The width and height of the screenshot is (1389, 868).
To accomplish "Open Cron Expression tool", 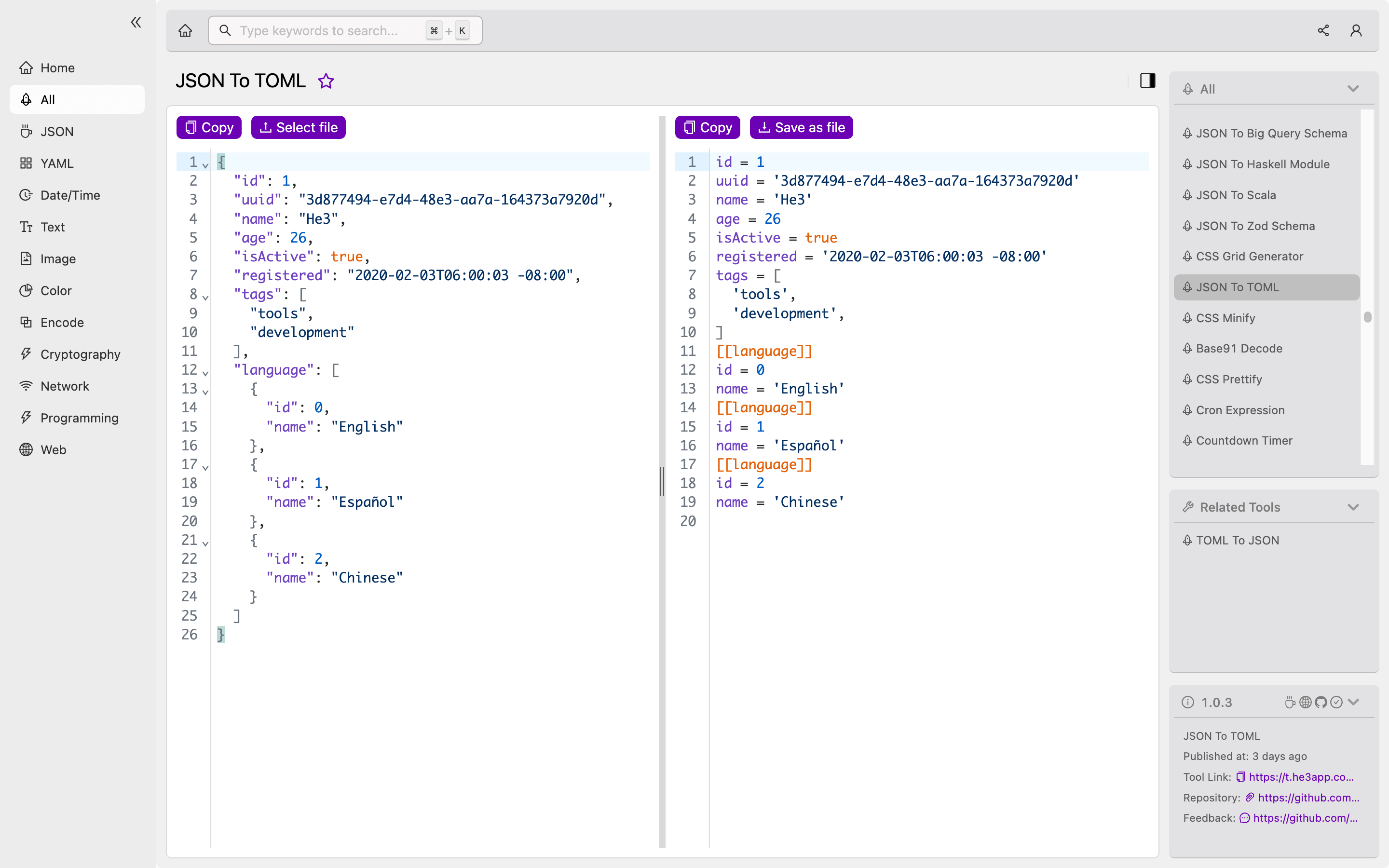I will click(1266, 410).
